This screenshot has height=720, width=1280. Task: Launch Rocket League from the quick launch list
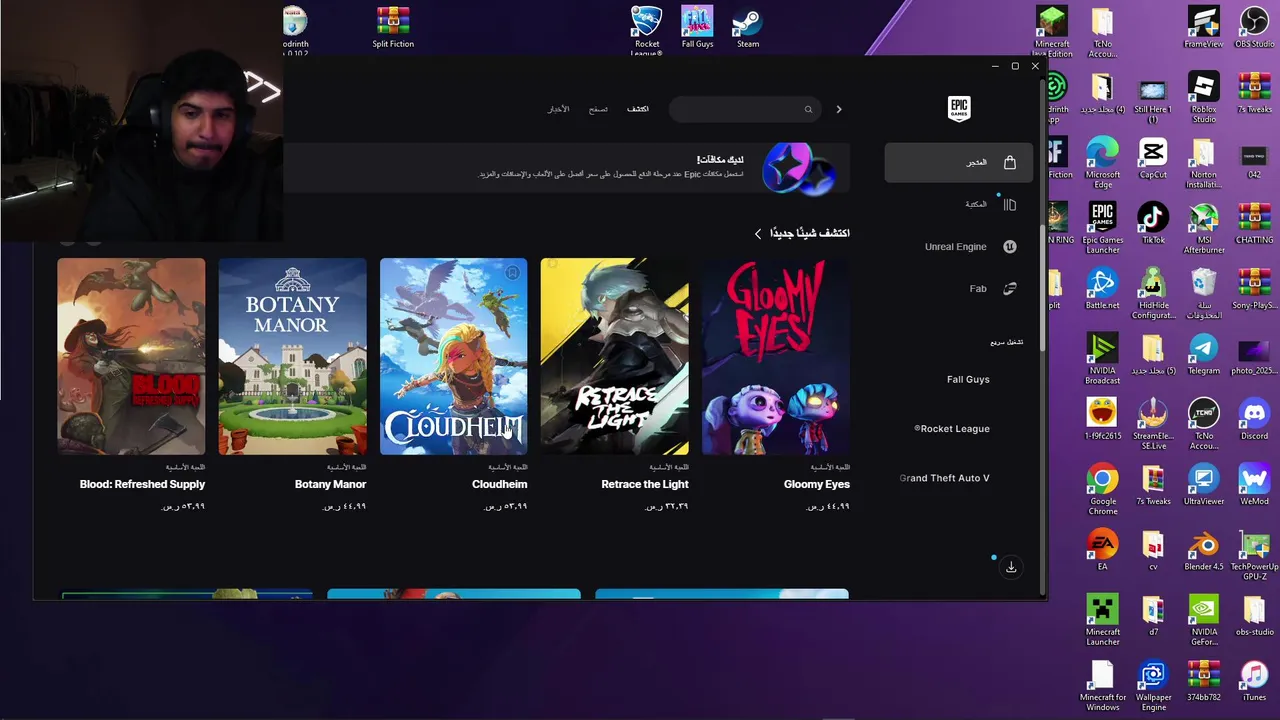pos(952,429)
